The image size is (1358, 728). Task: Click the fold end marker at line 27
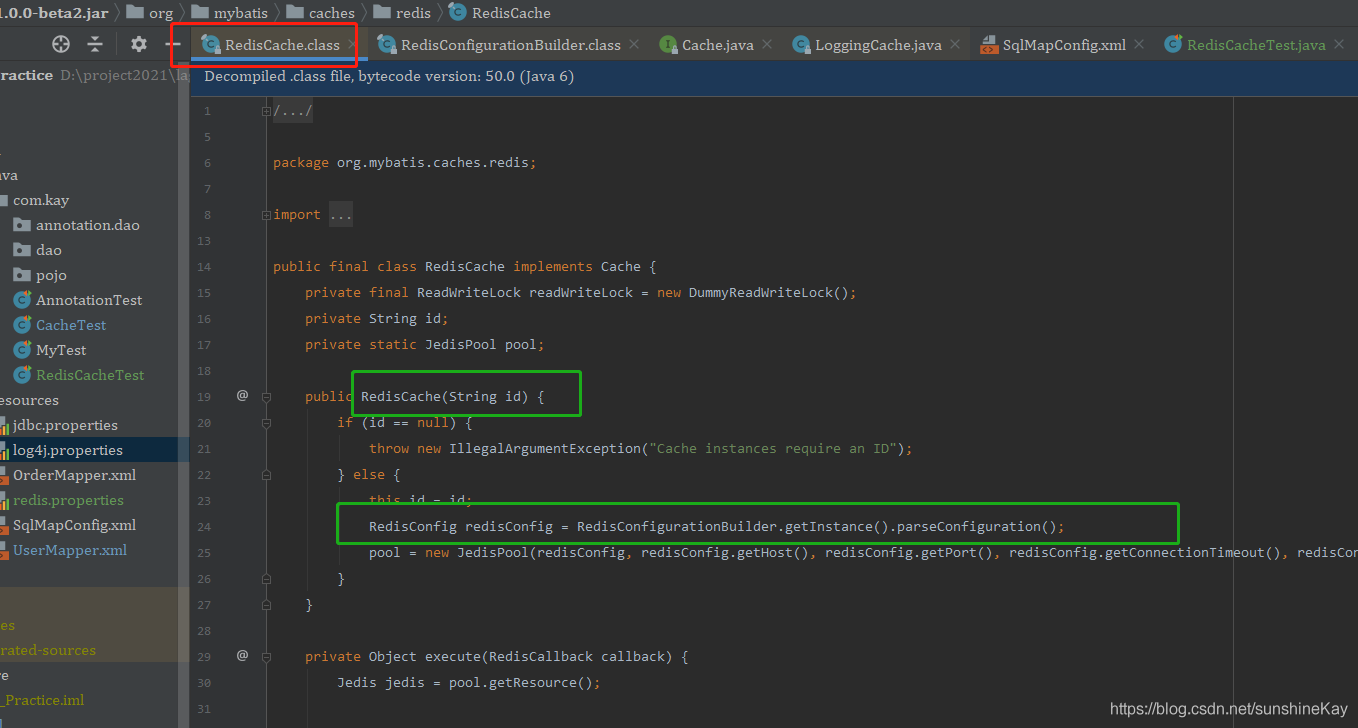coord(266,605)
